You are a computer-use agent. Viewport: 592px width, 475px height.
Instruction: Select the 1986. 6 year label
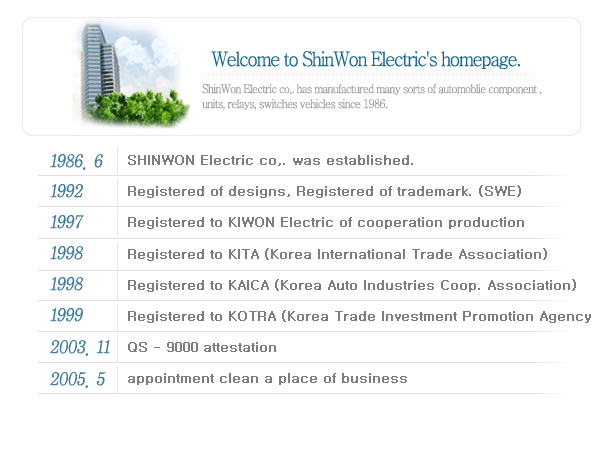[x=77, y=161]
